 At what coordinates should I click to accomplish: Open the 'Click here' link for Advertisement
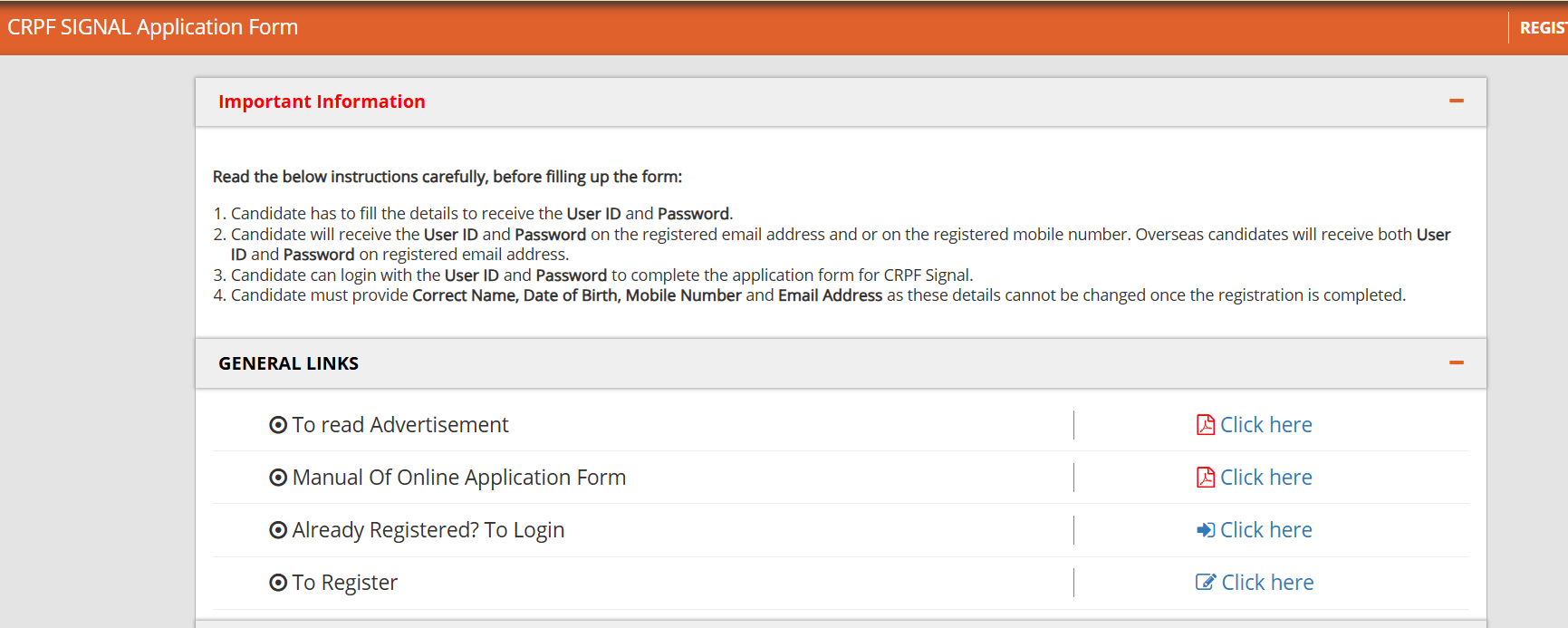[1265, 425]
